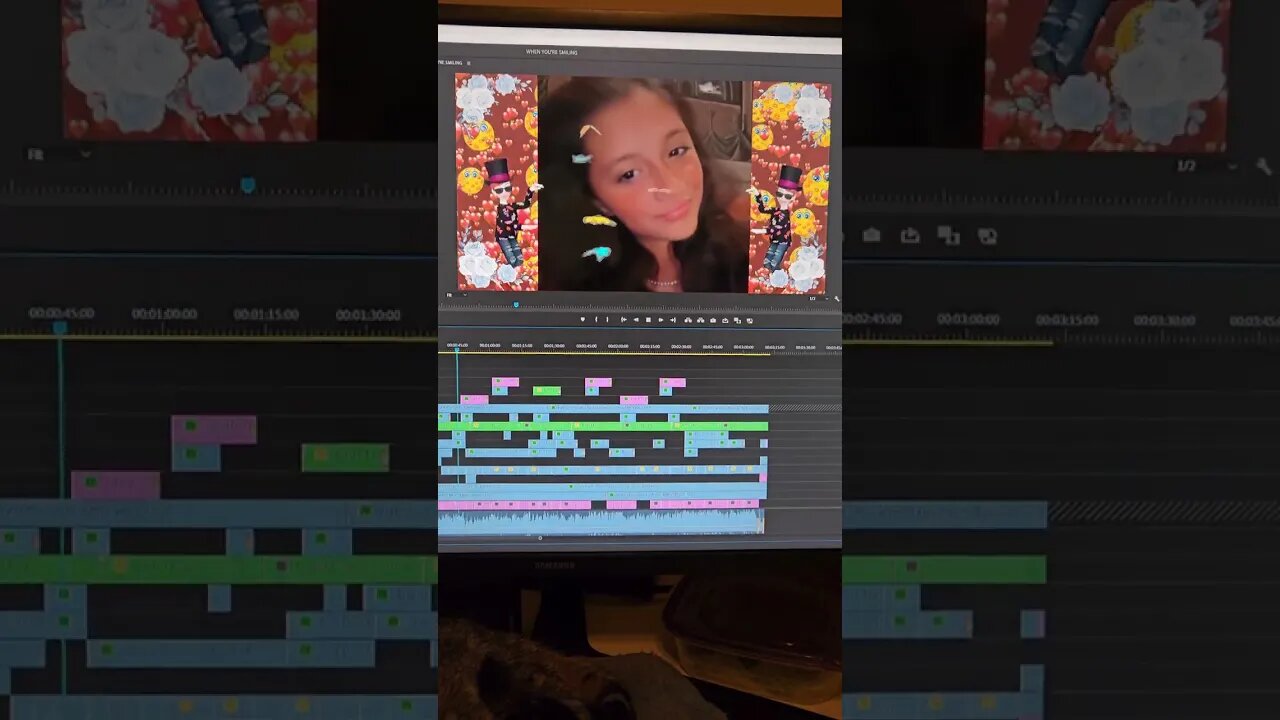Click timeline ruler at 00:01:00:00
Screen dimensions: 1280x720
click(x=490, y=346)
